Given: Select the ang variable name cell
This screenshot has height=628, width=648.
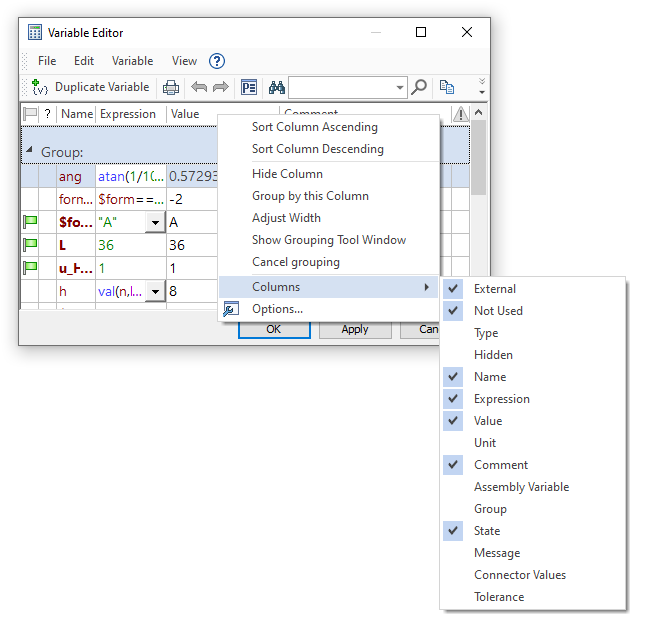Looking at the screenshot, I should (x=76, y=177).
